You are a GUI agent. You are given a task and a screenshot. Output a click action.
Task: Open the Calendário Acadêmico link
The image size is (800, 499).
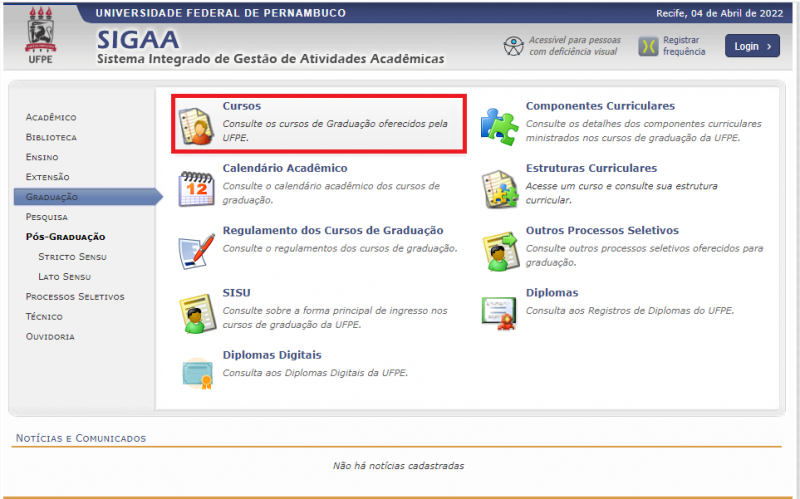point(285,168)
